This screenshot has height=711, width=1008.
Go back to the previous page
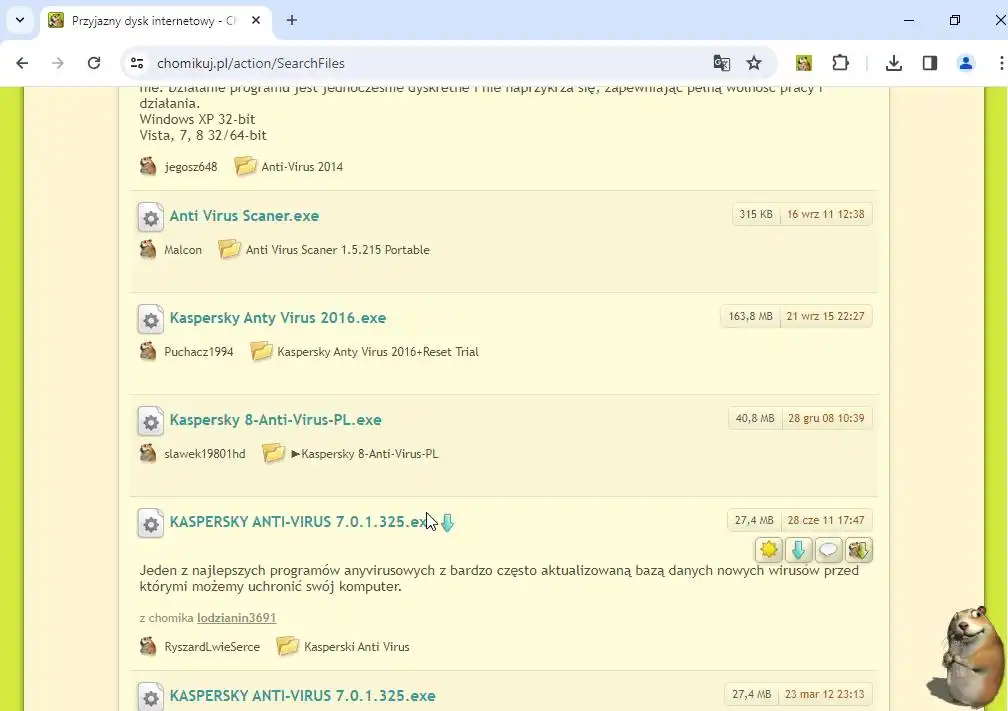pyautogui.click(x=22, y=63)
